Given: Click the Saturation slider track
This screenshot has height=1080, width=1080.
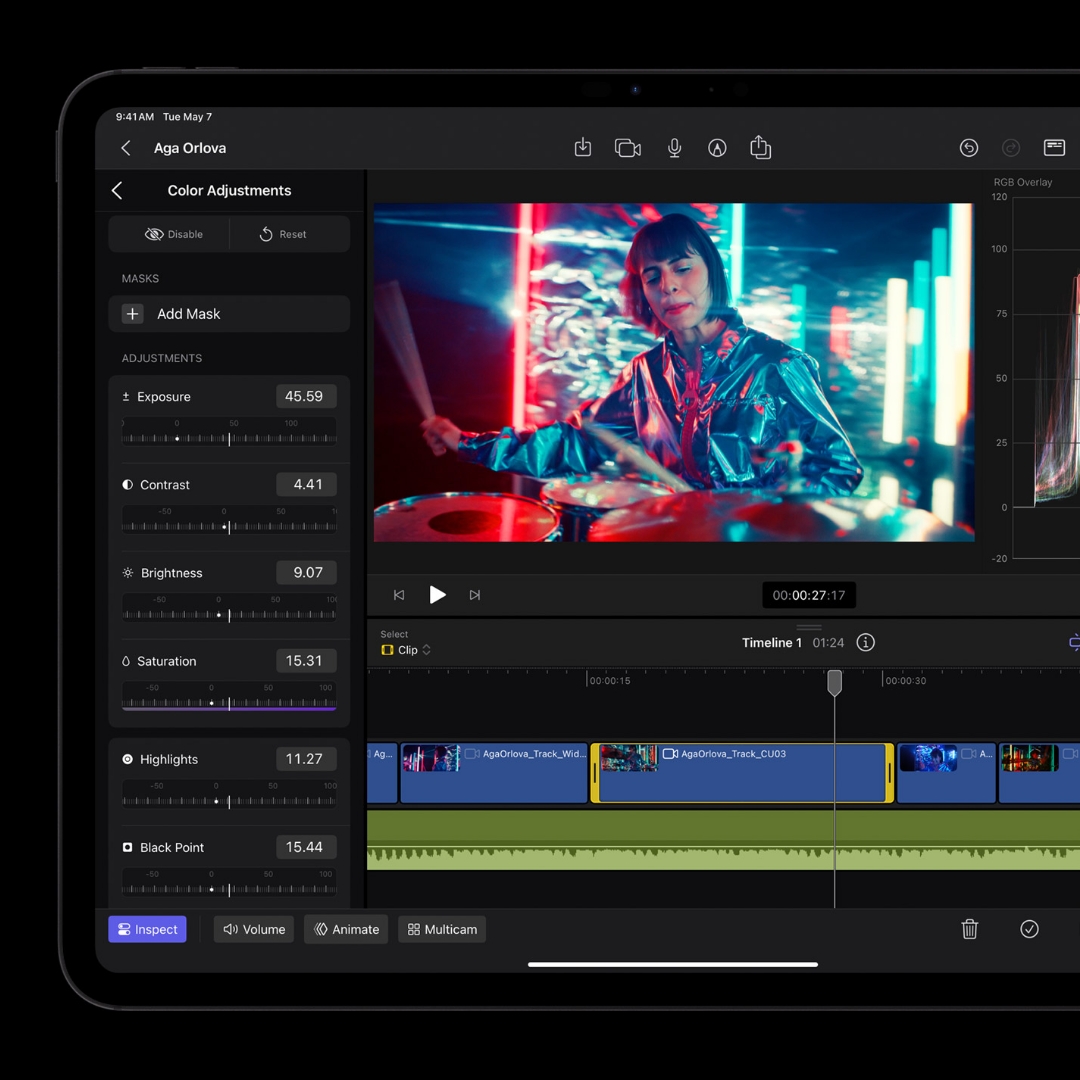Looking at the screenshot, I should (229, 702).
